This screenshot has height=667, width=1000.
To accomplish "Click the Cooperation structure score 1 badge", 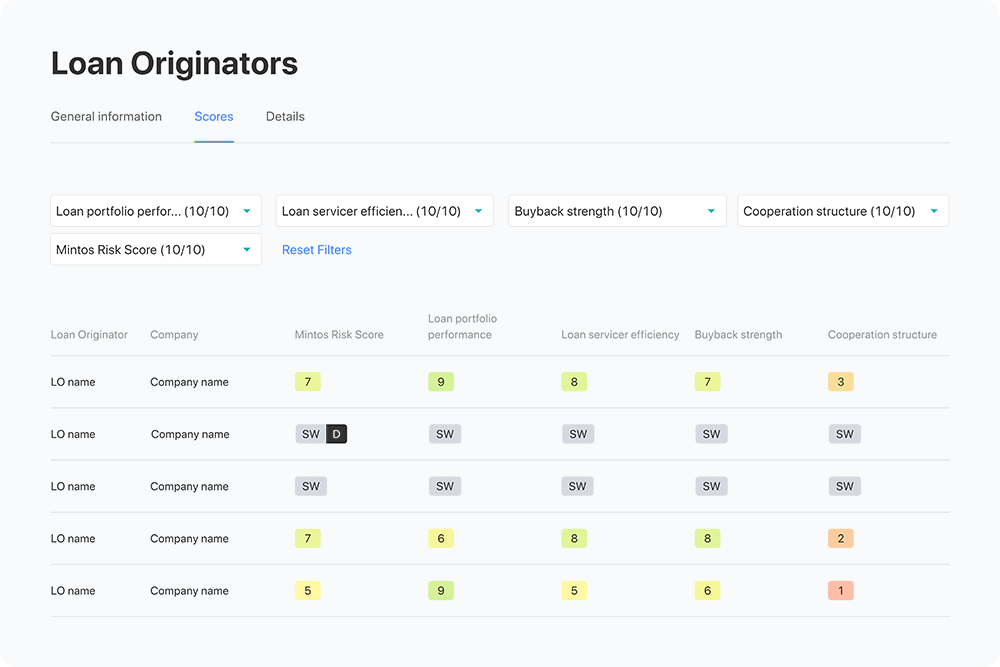I will coord(841,591).
